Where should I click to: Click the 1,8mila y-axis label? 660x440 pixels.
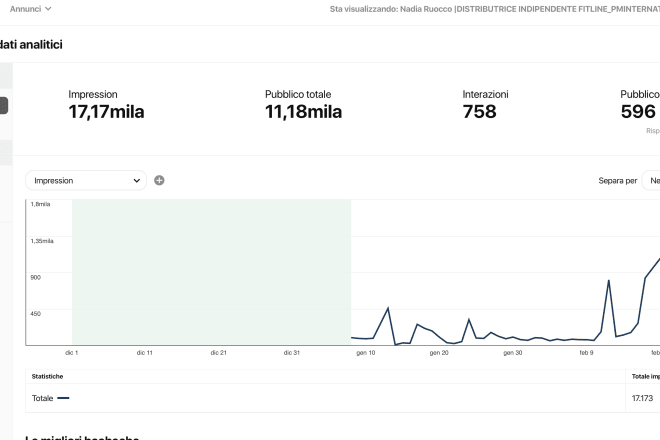40,204
